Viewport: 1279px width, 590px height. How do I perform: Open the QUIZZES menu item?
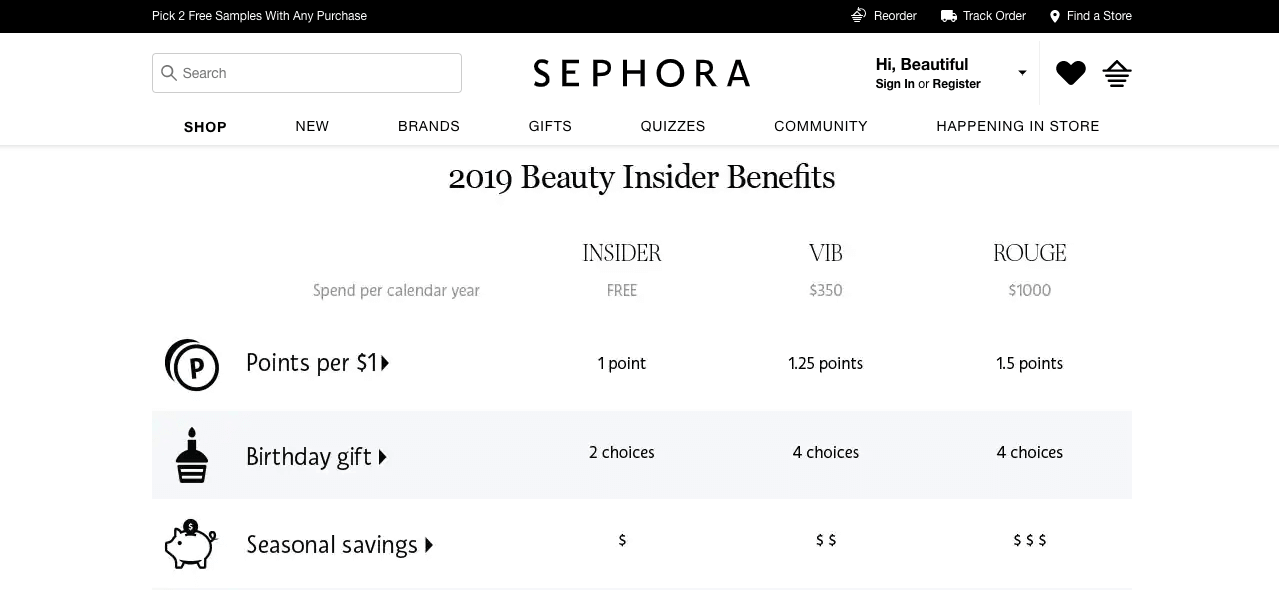click(673, 126)
